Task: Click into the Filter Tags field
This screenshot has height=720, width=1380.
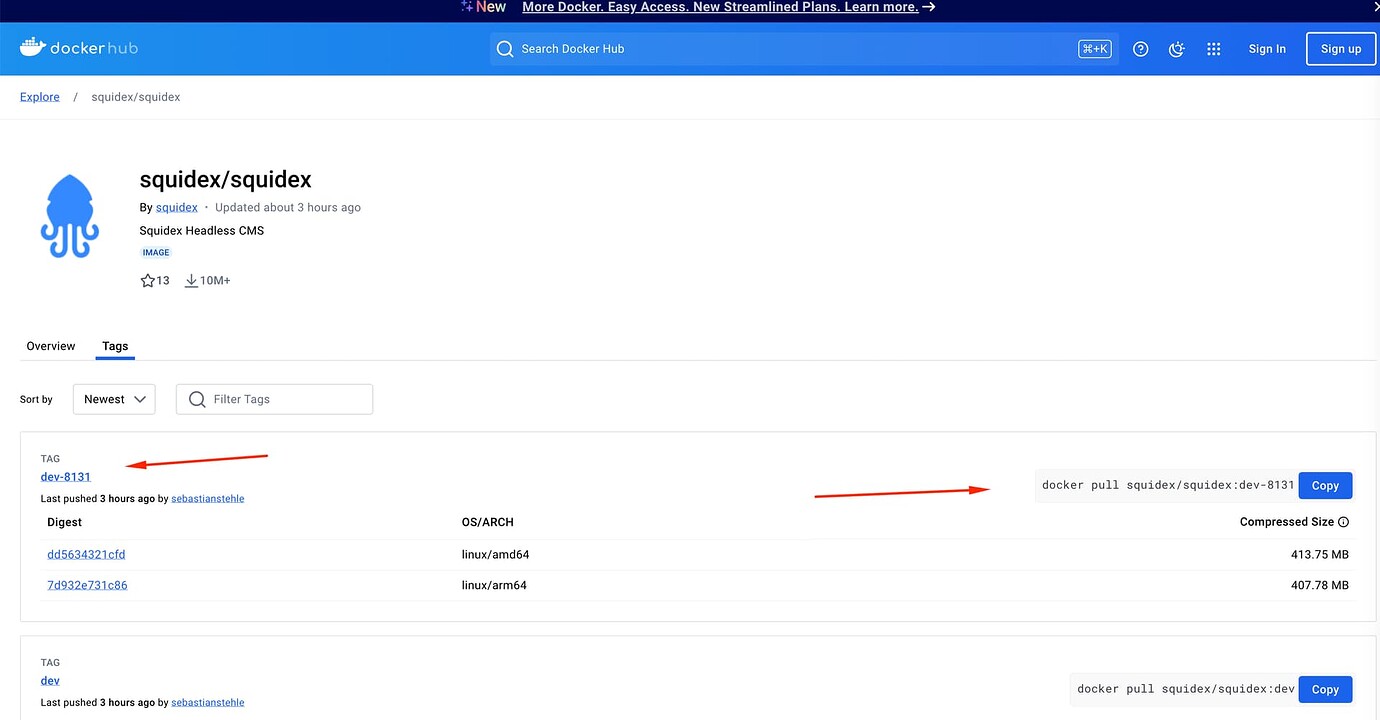Action: coord(274,399)
